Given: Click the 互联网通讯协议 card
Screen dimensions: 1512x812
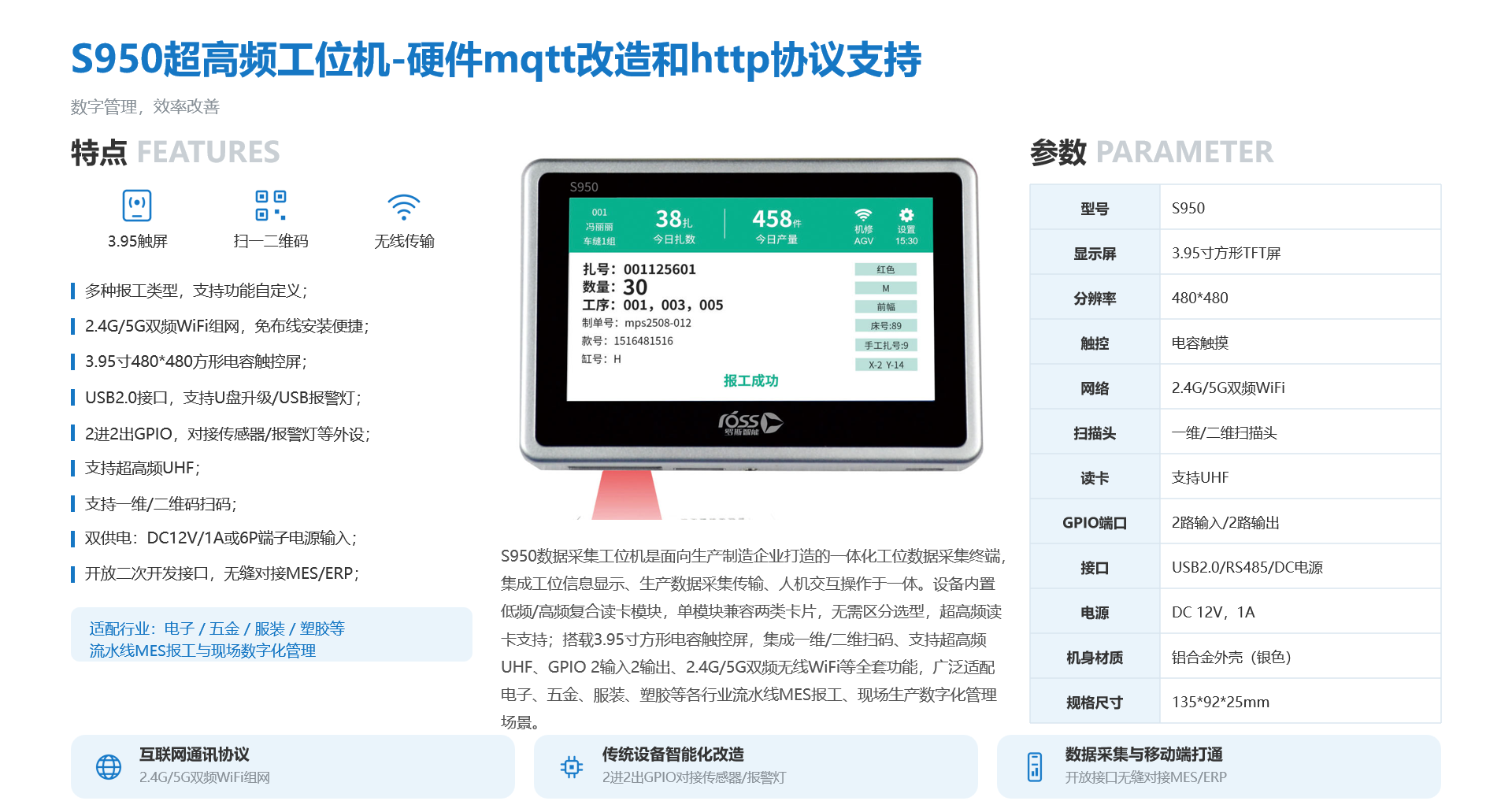Looking at the screenshot, I should point(293,766).
